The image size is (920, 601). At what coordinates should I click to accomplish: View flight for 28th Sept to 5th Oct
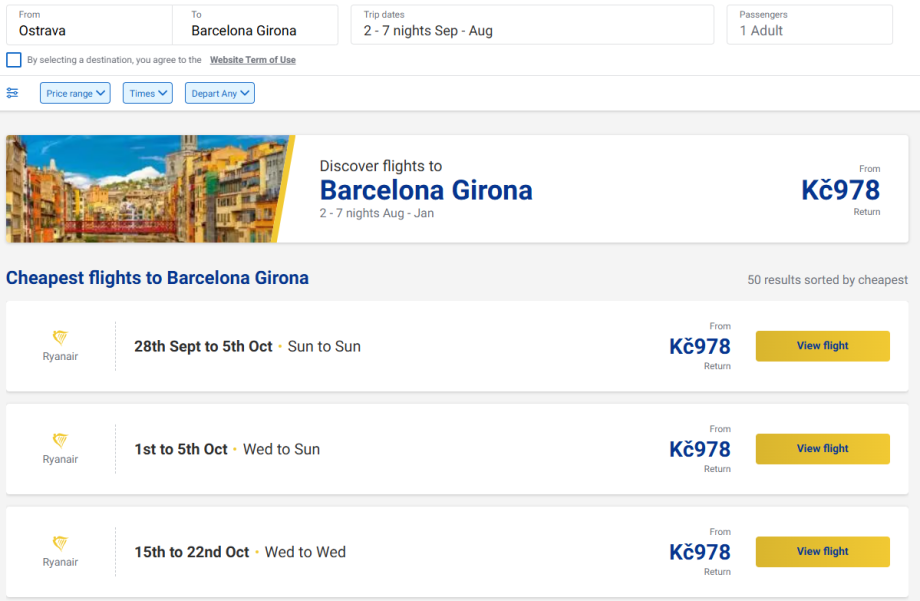pyautogui.click(x=822, y=346)
